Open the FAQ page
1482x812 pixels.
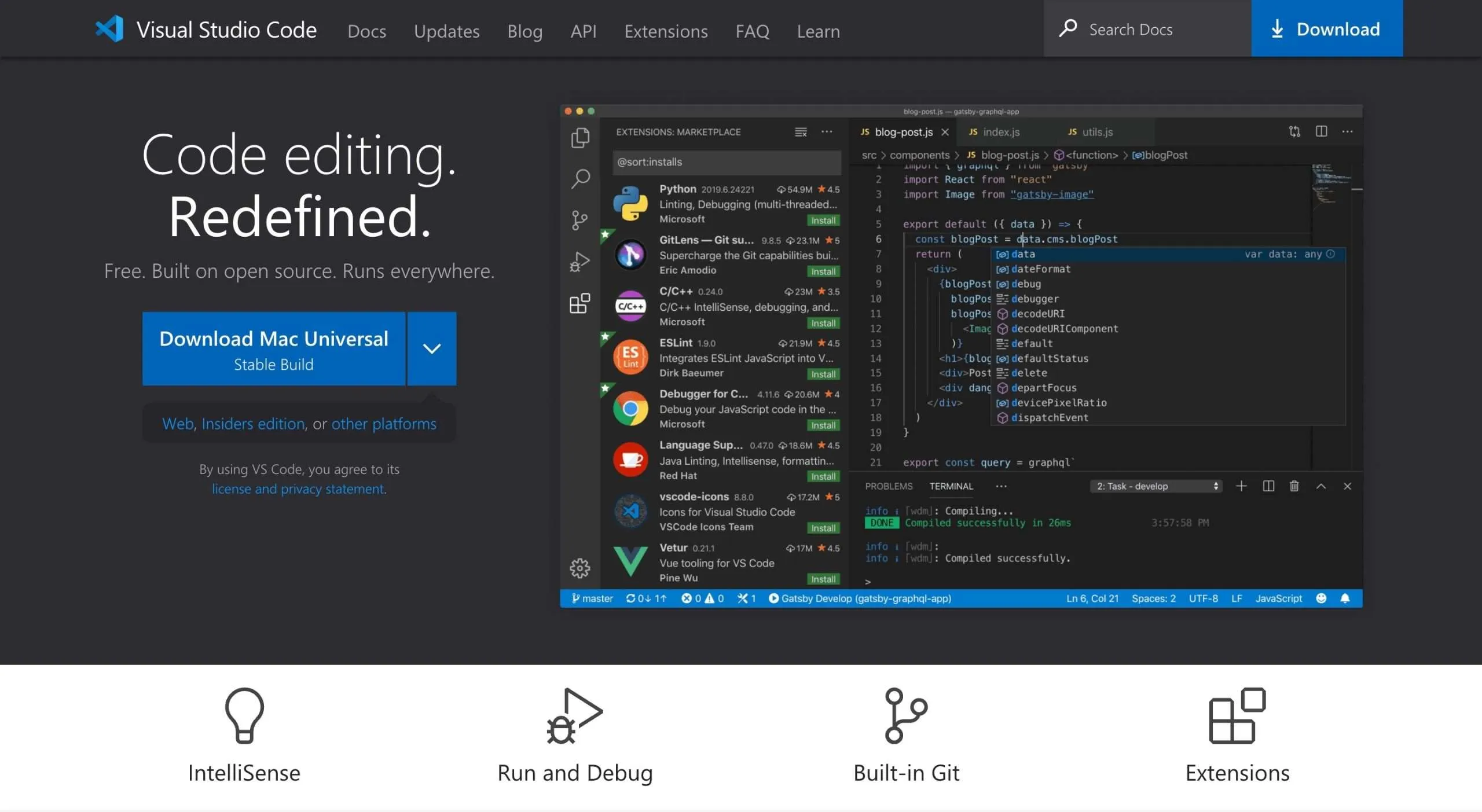tap(752, 31)
